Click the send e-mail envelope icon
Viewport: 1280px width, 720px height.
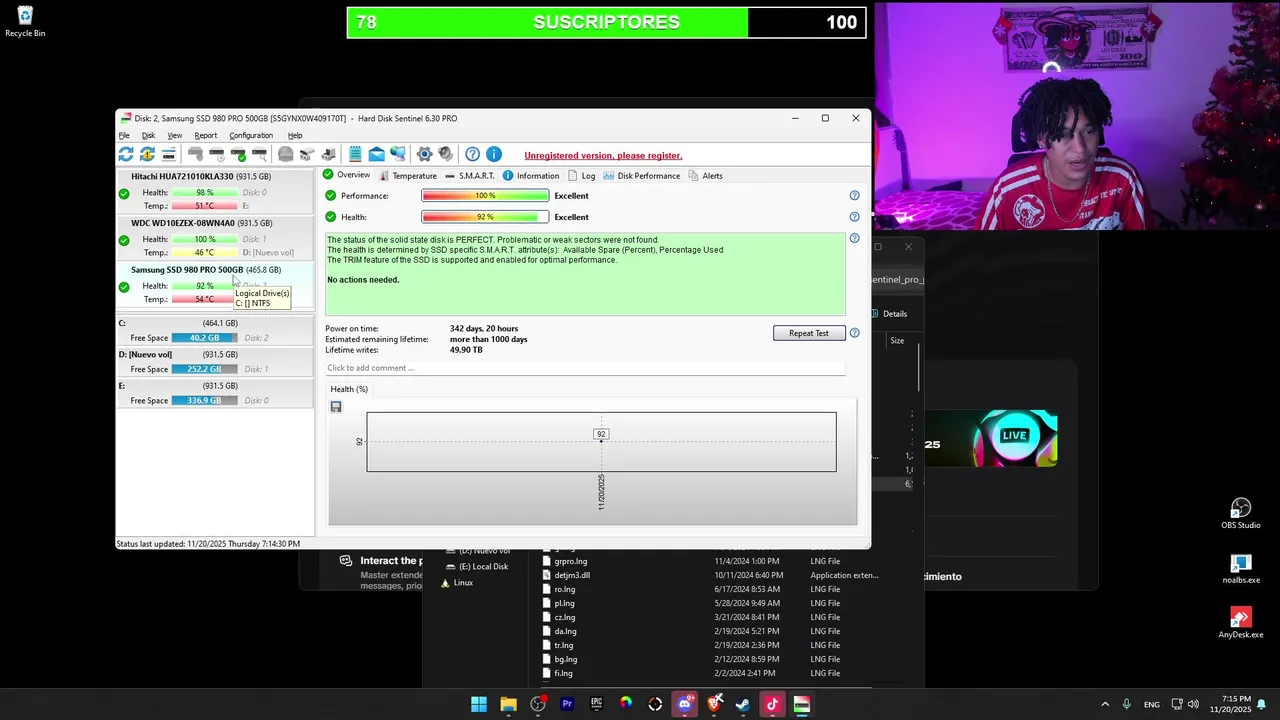tap(376, 154)
